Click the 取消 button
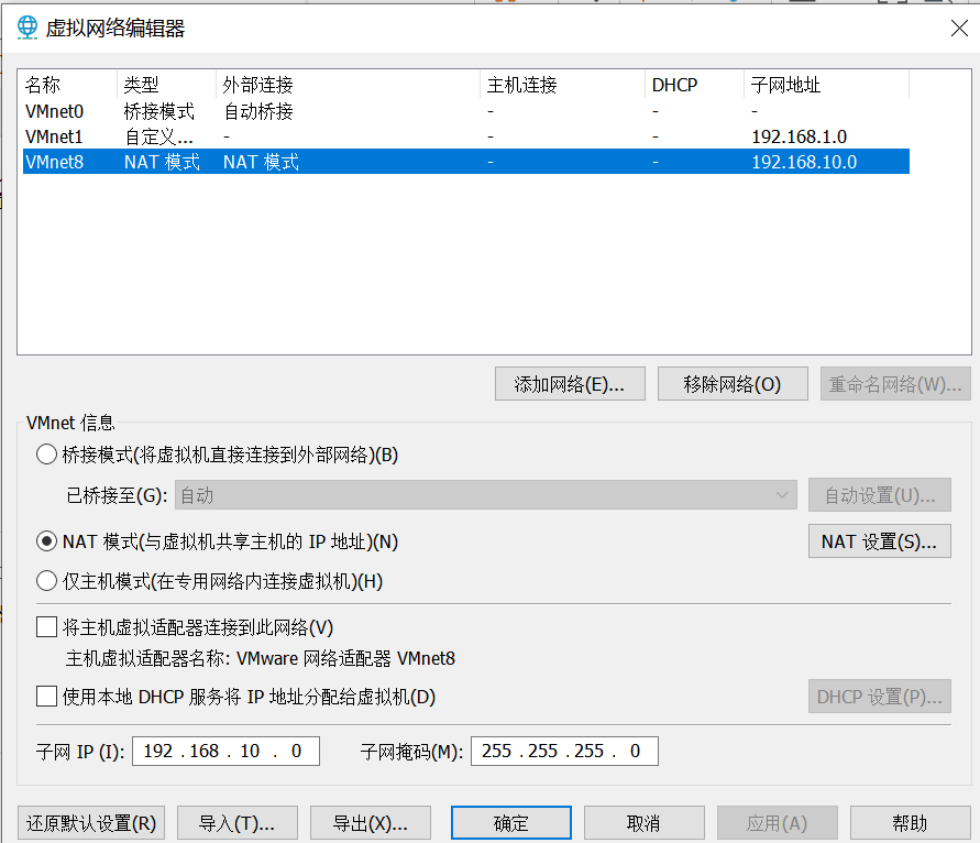Viewport: 980px width, 843px height. [644, 823]
